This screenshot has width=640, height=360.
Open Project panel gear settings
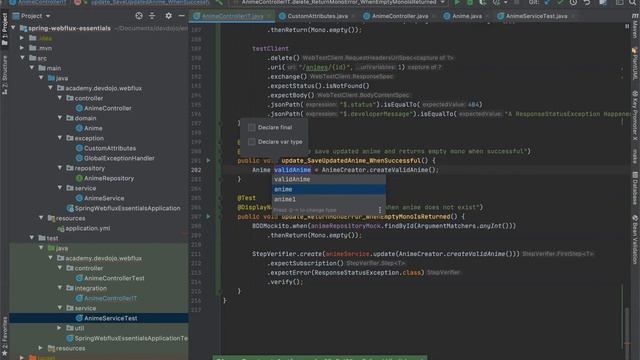(x=168, y=16)
